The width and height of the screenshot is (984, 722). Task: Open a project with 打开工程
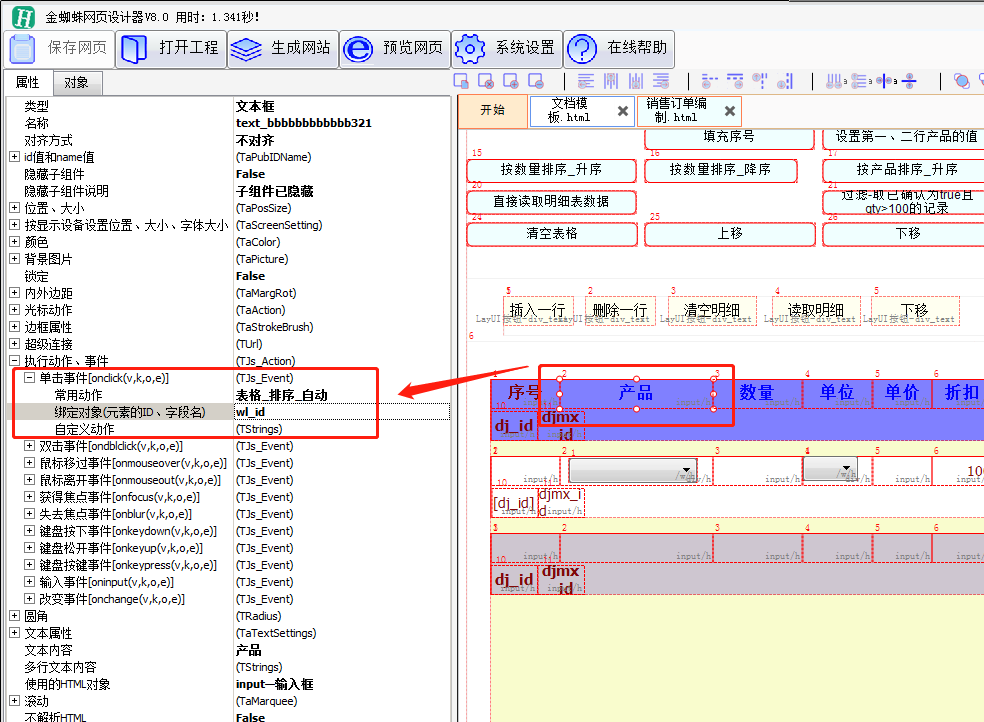coord(170,48)
